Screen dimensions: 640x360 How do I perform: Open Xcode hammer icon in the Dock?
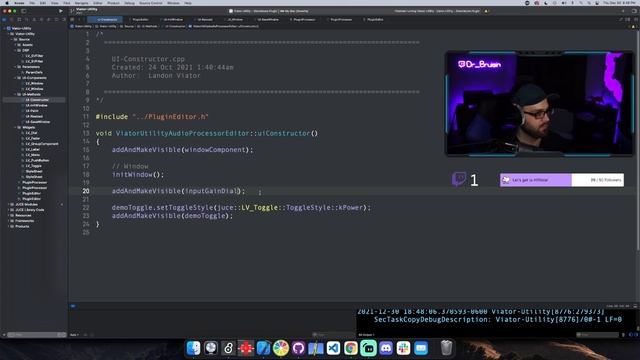[263, 348]
